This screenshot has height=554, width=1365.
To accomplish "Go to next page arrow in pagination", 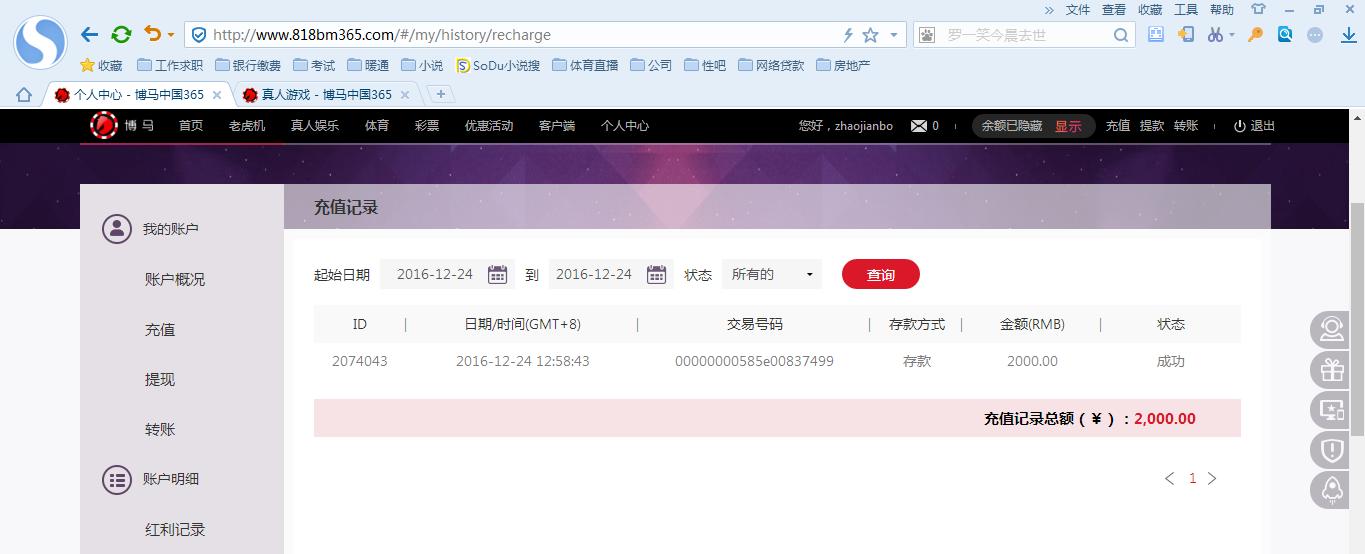I will 1212,479.
